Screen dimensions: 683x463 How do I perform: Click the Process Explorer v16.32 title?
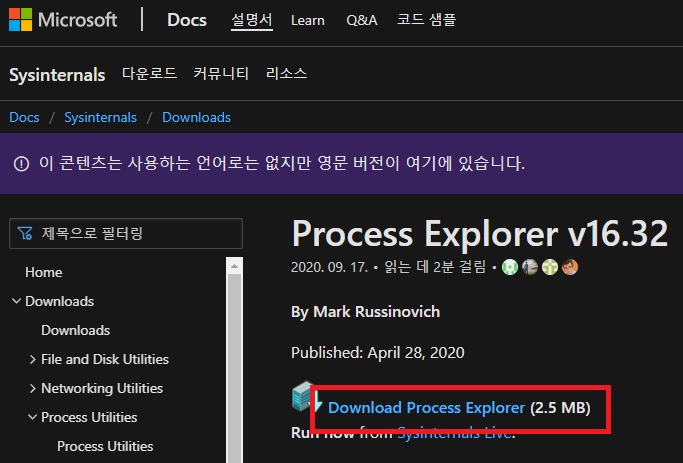(480, 234)
